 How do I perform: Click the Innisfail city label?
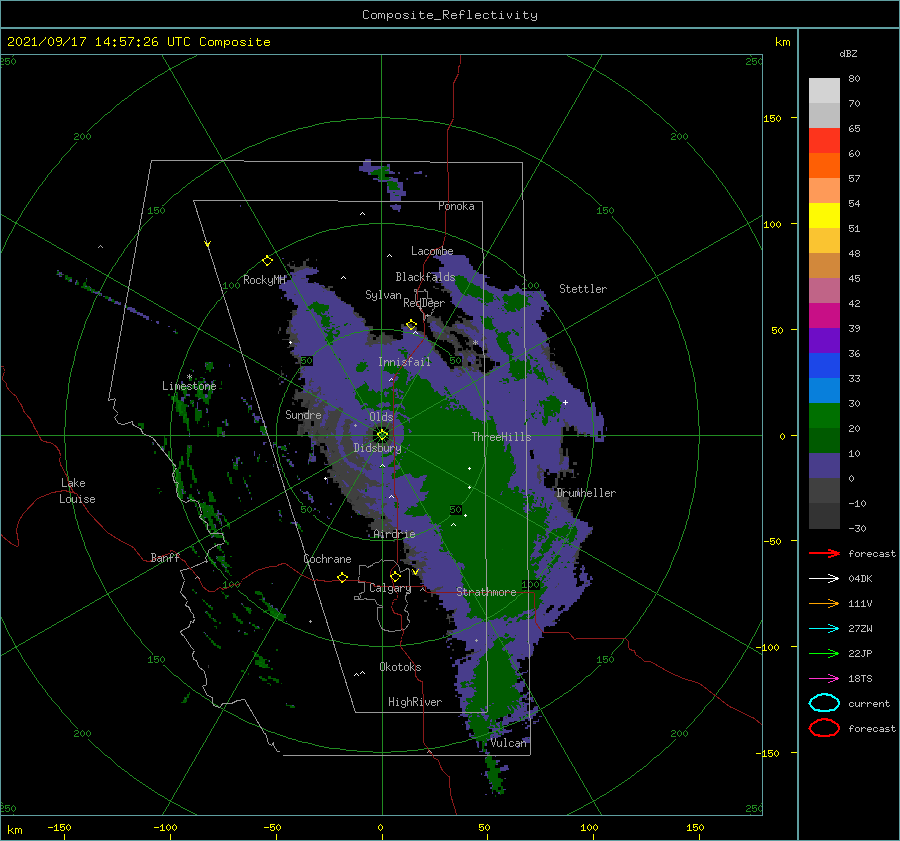coord(404,362)
